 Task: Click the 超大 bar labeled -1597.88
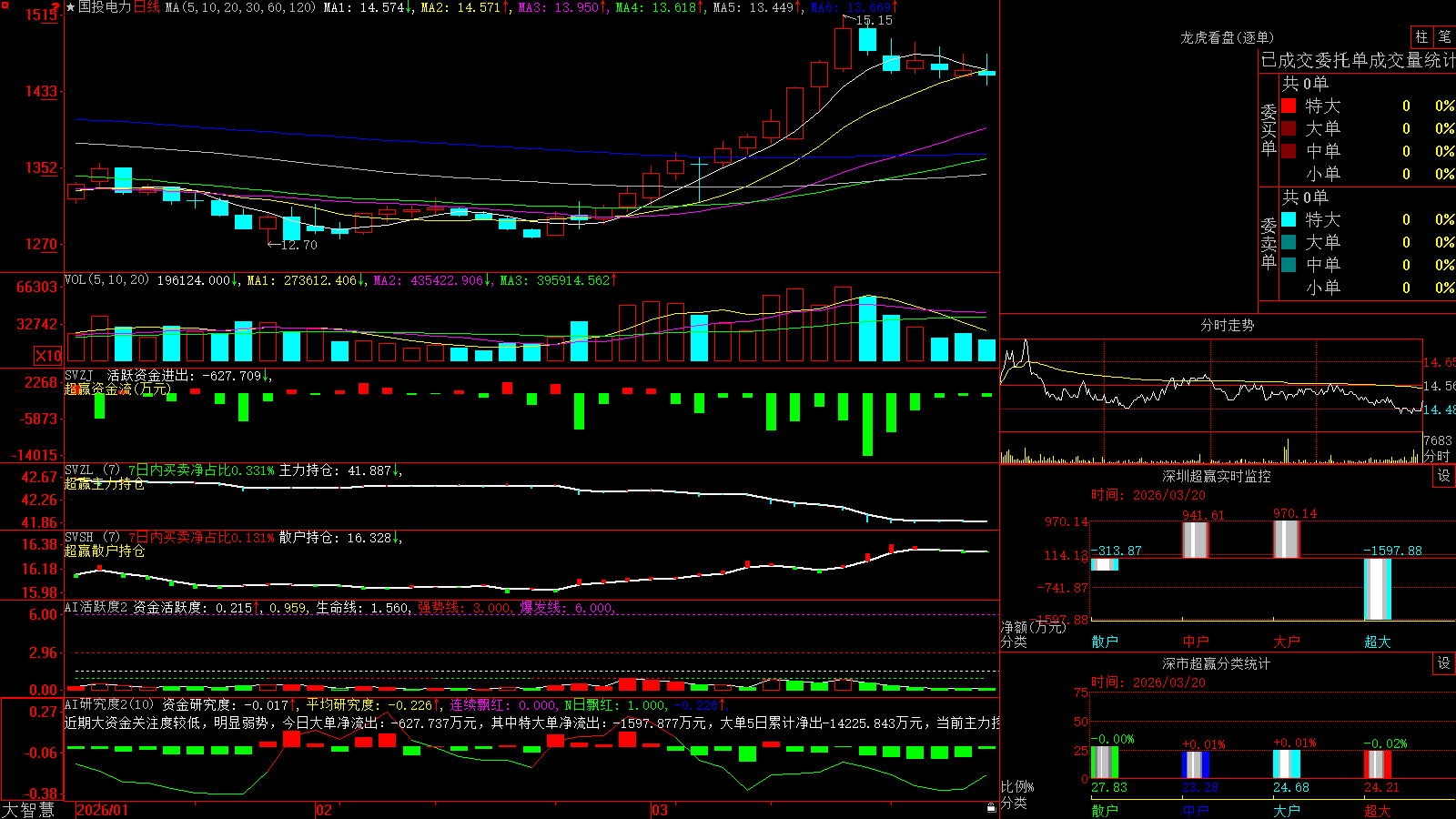[x=1378, y=589]
